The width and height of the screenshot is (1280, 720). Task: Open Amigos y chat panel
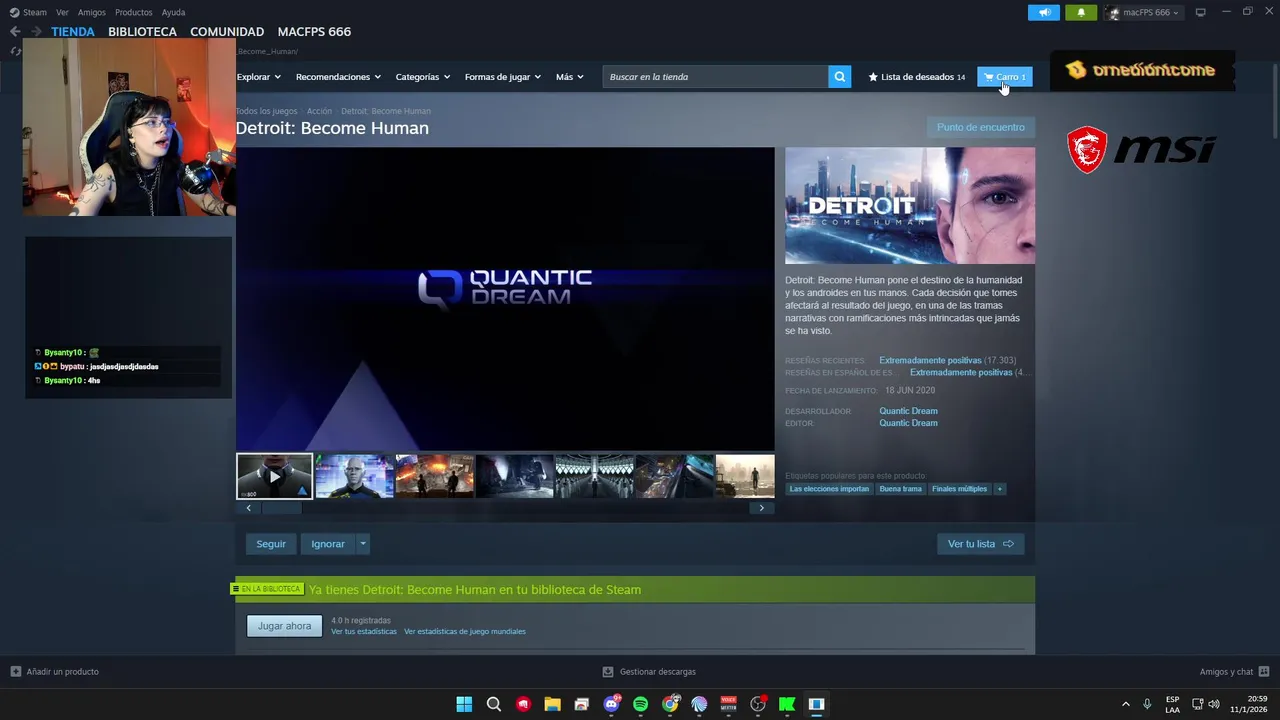click(1234, 672)
